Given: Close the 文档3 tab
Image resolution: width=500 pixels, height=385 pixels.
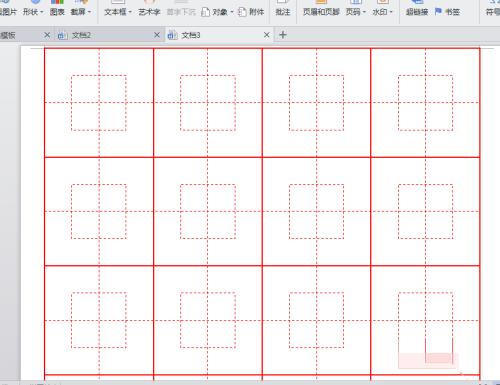Looking at the screenshot, I should (266, 35).
